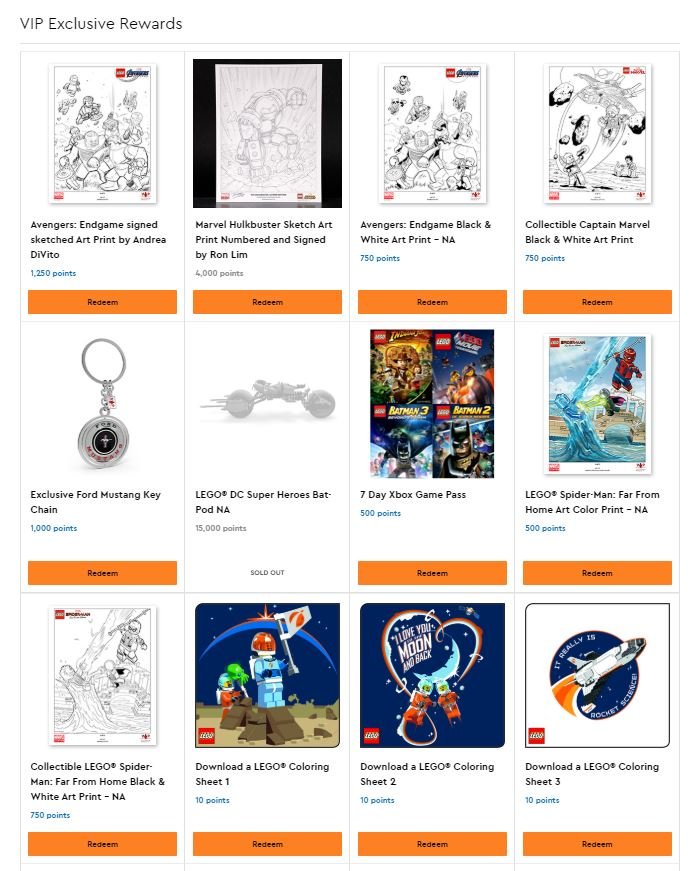Click the Collectible Captain Marvel title link

pyautogui.click(x=587, y=232)
